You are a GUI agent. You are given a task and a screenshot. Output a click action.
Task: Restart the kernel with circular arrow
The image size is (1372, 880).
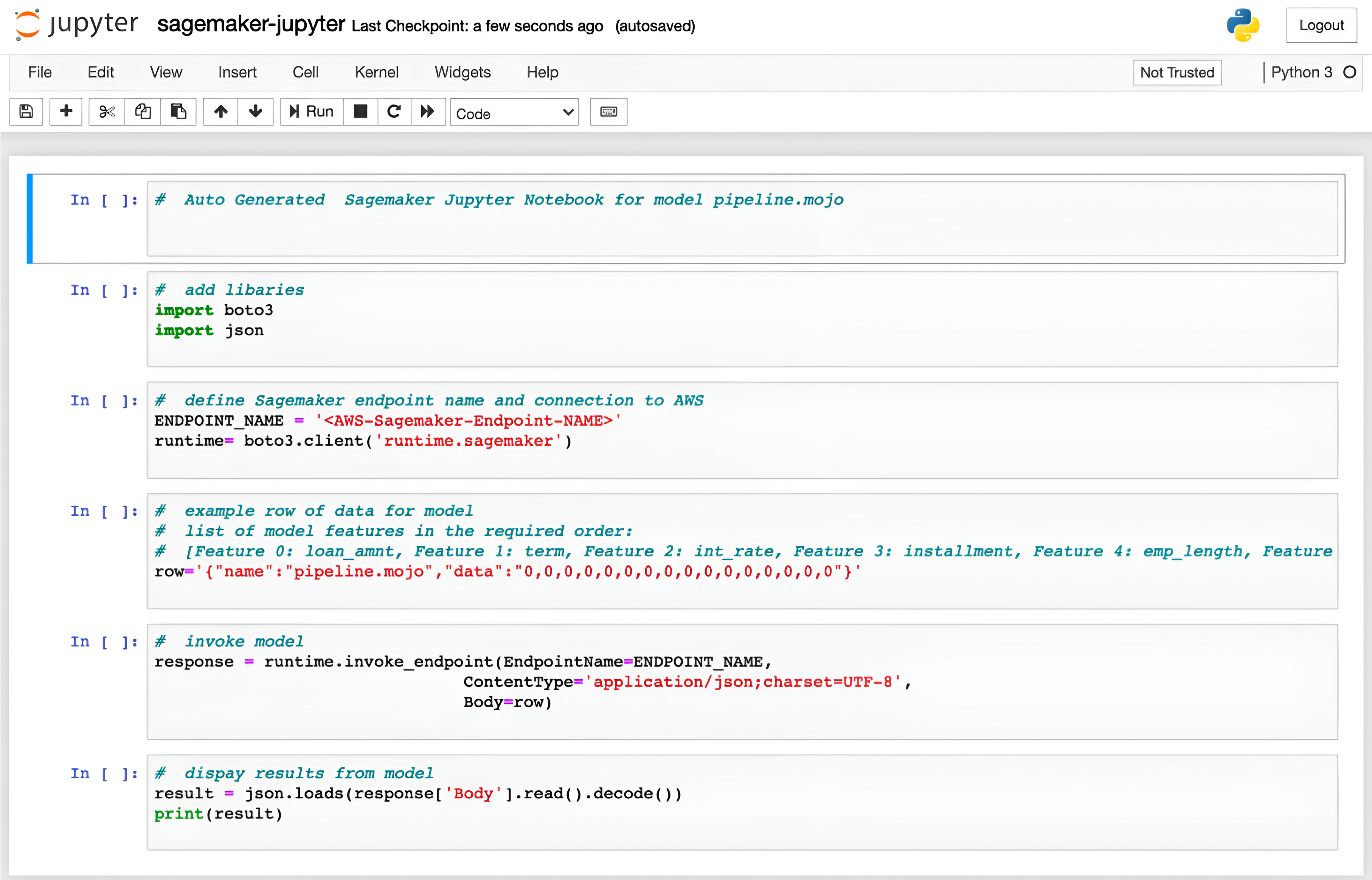(394, 112)
